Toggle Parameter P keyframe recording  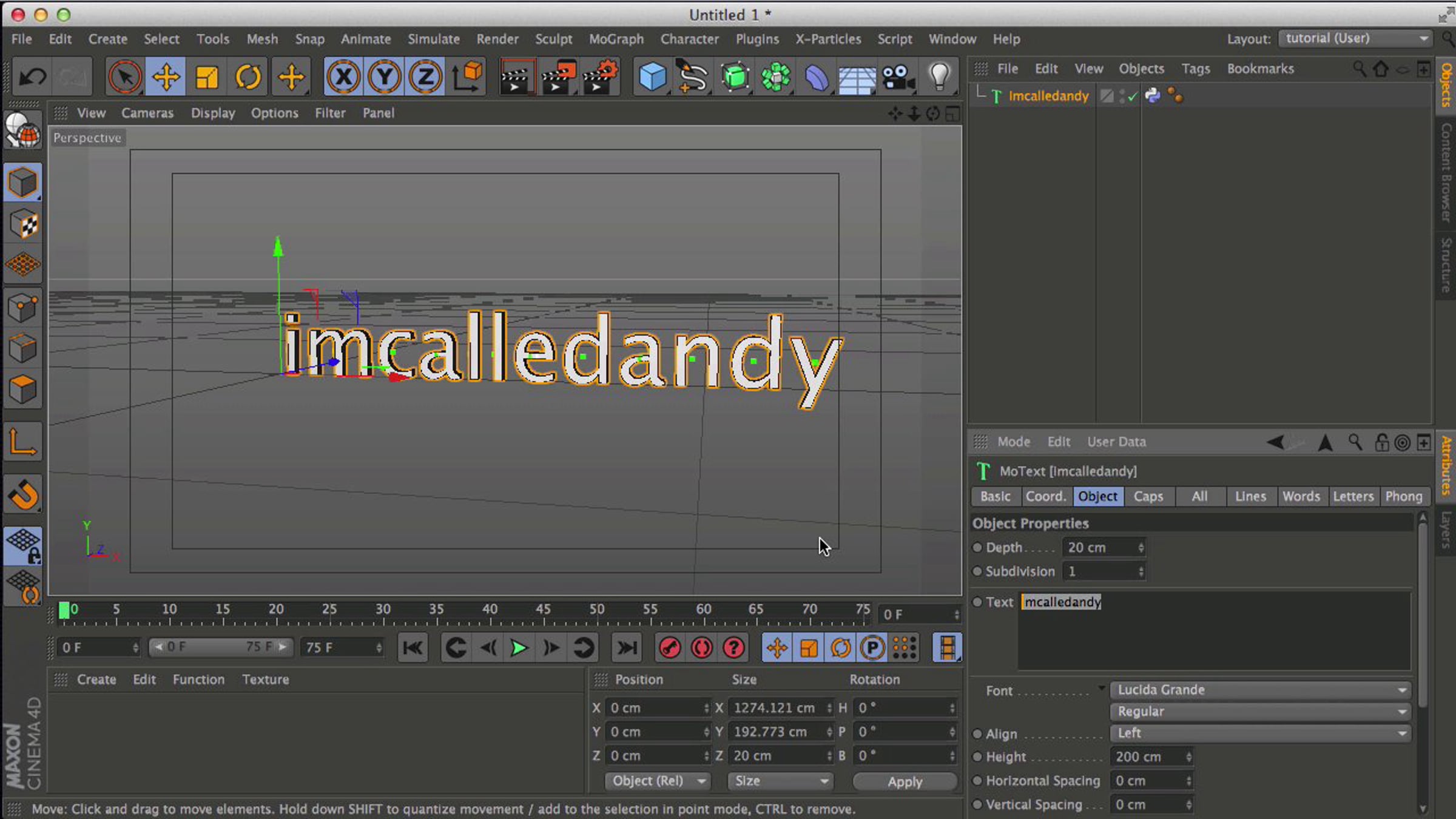point(872,648)
